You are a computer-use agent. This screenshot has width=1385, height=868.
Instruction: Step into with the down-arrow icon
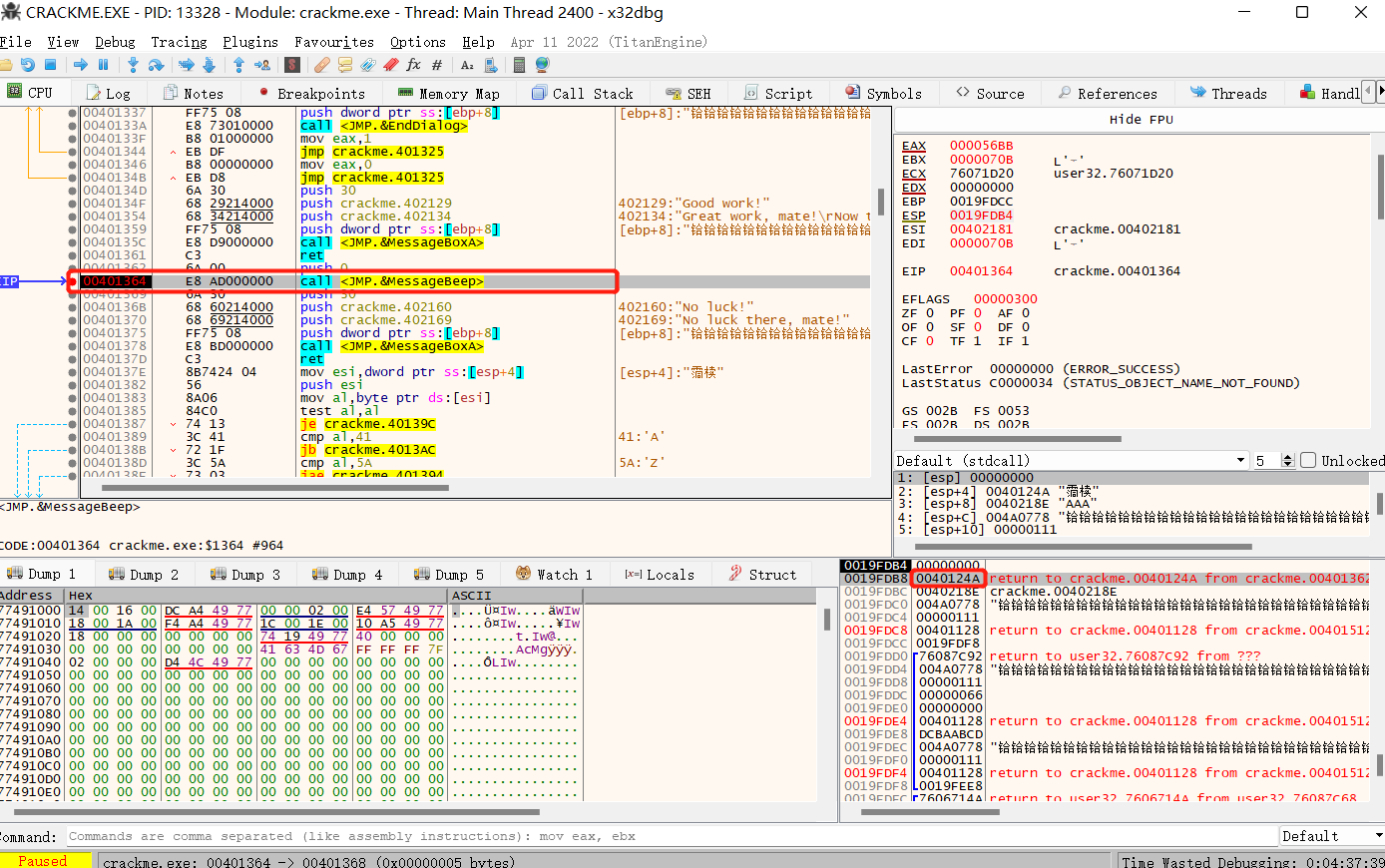(x=133, y=65)
